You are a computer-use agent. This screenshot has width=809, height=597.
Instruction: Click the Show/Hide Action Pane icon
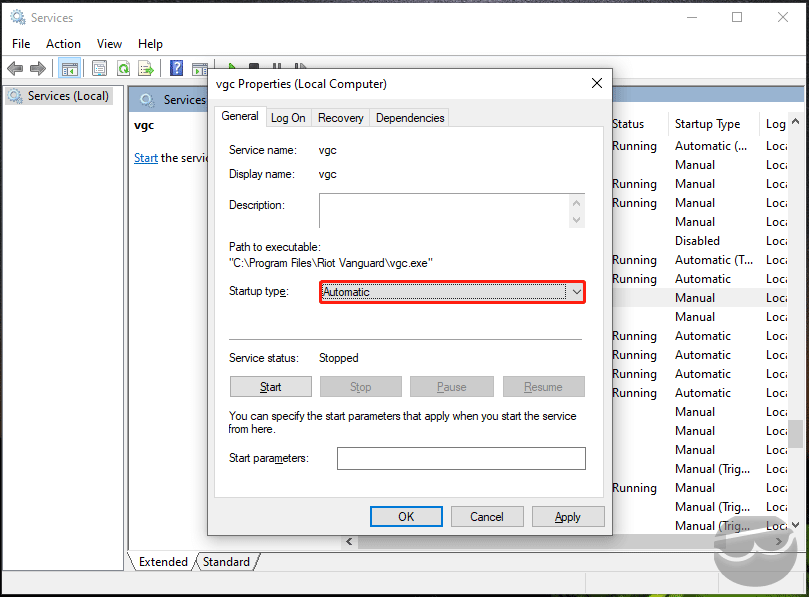199,68
